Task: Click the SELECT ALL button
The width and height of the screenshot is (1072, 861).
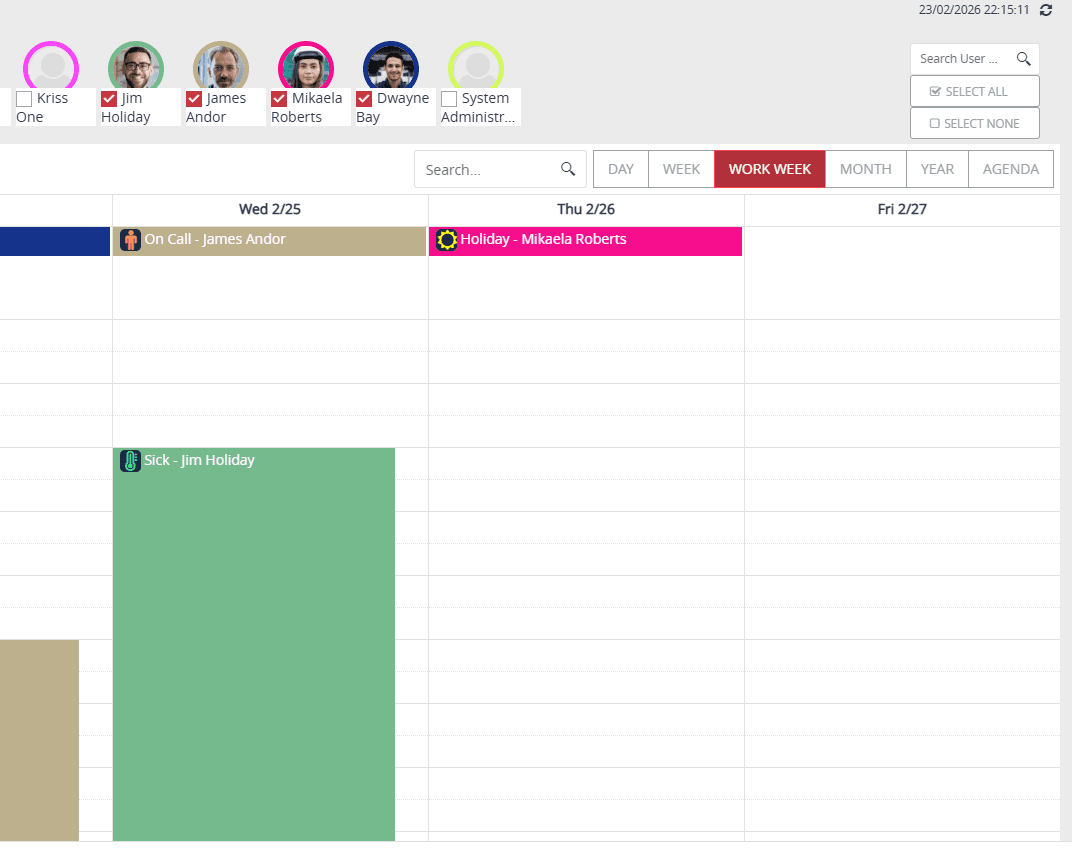Action: pos(974,92)
